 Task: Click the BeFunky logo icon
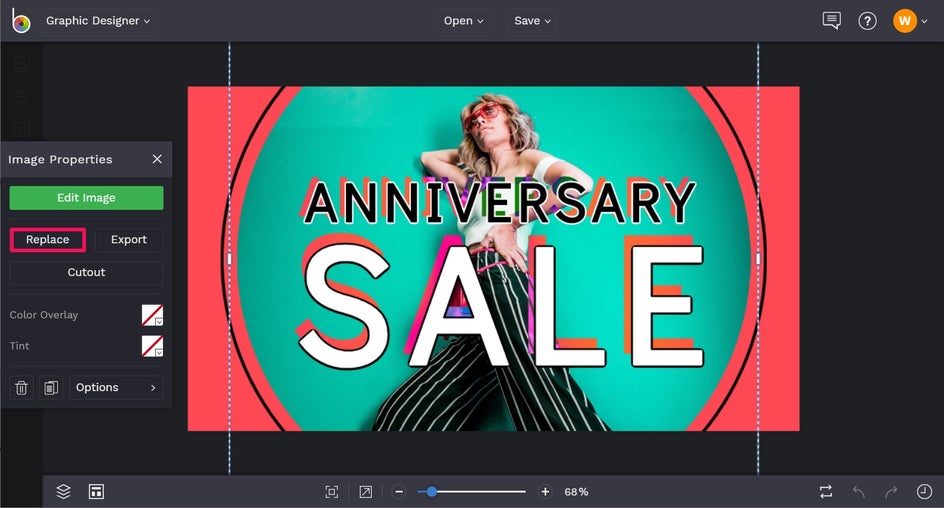point(20,21)
